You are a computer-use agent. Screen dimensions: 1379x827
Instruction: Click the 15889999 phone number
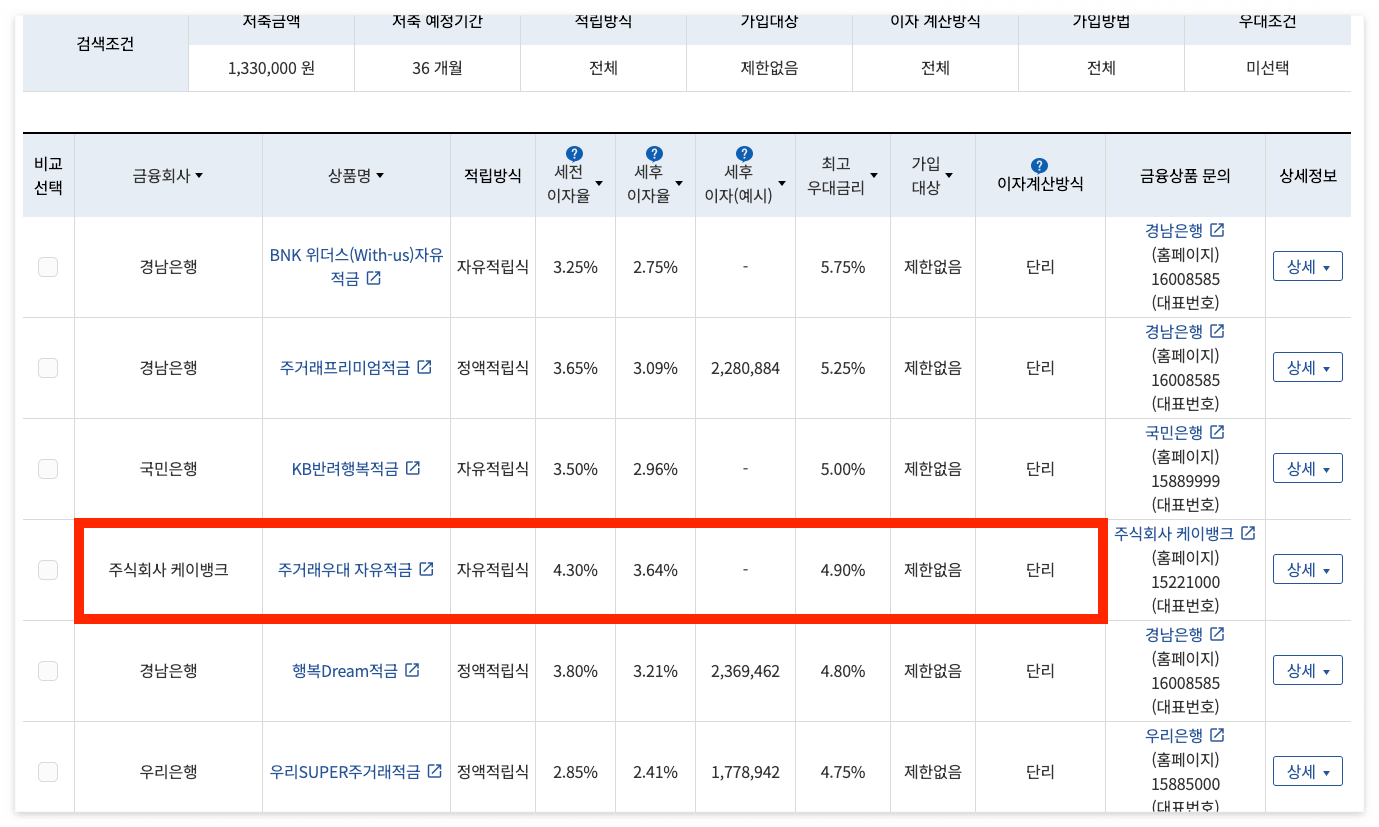click(x=1186, y=481)
